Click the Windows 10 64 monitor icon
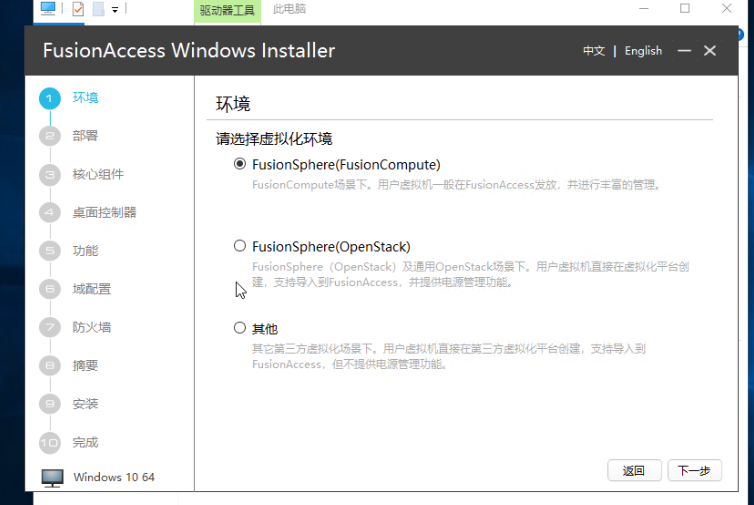Screen dimensions: 754x505 [x=53, y=477]
